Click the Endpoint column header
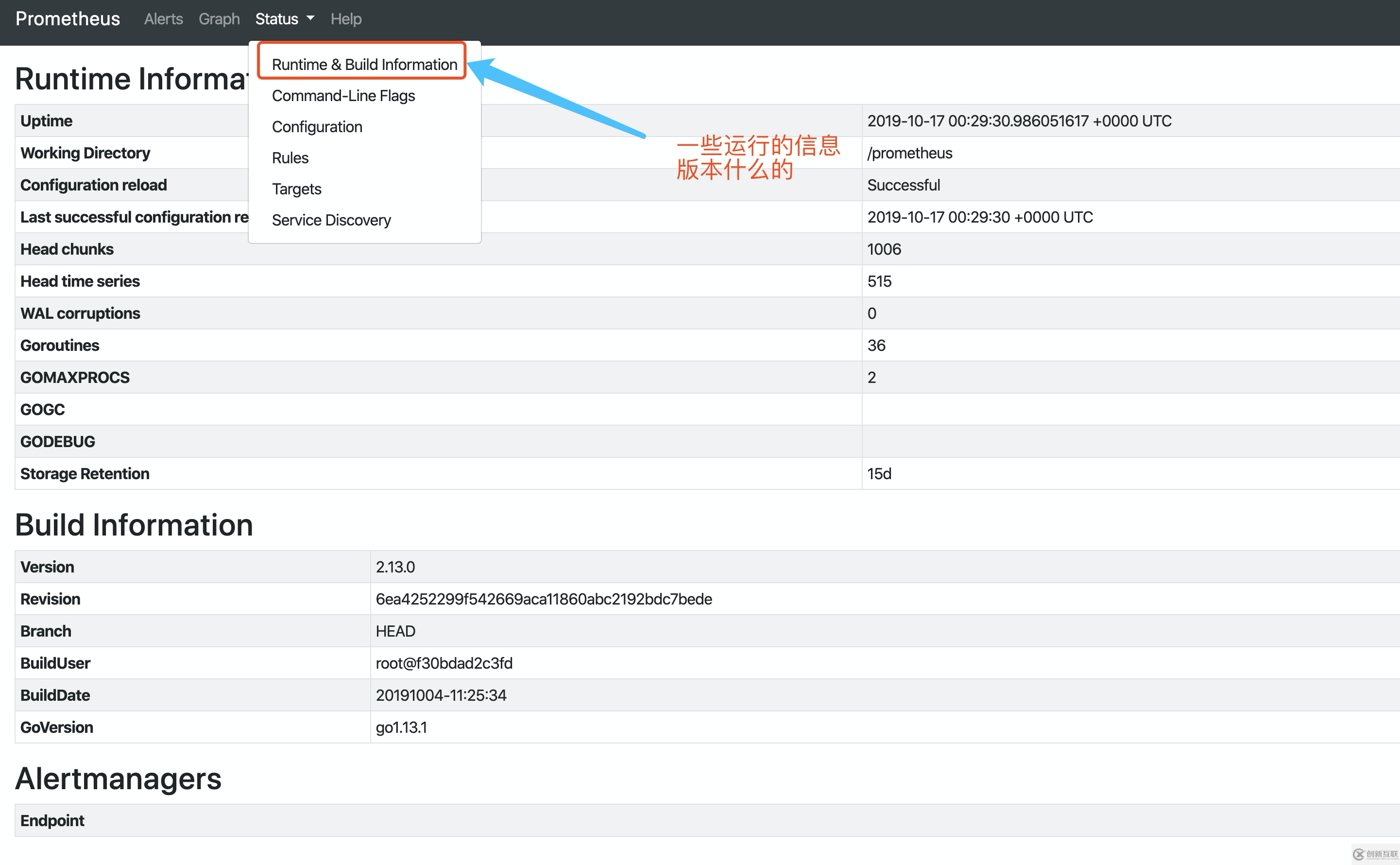 point(52,820)
